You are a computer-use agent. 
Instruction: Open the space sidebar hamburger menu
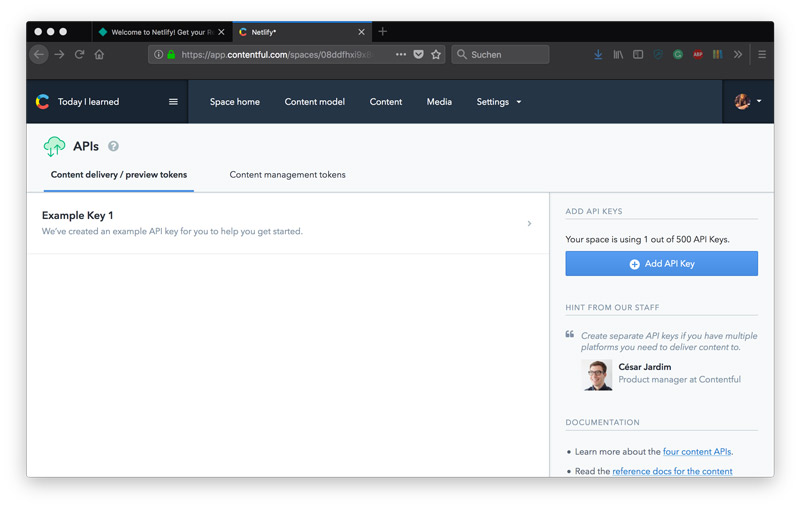tap(173, 101)
